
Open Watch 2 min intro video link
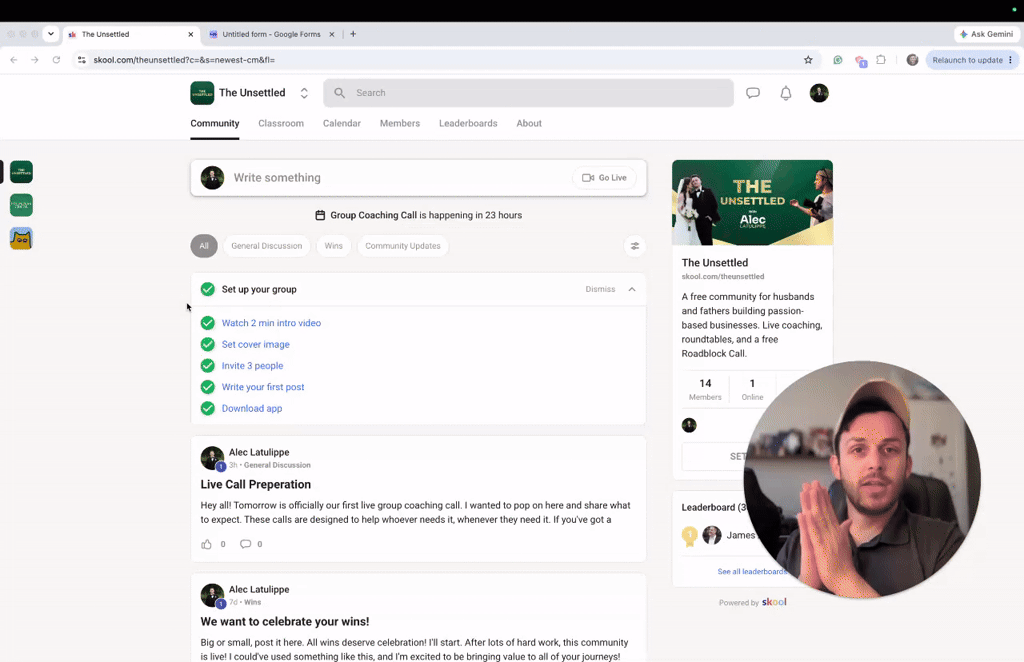point(271,323)
